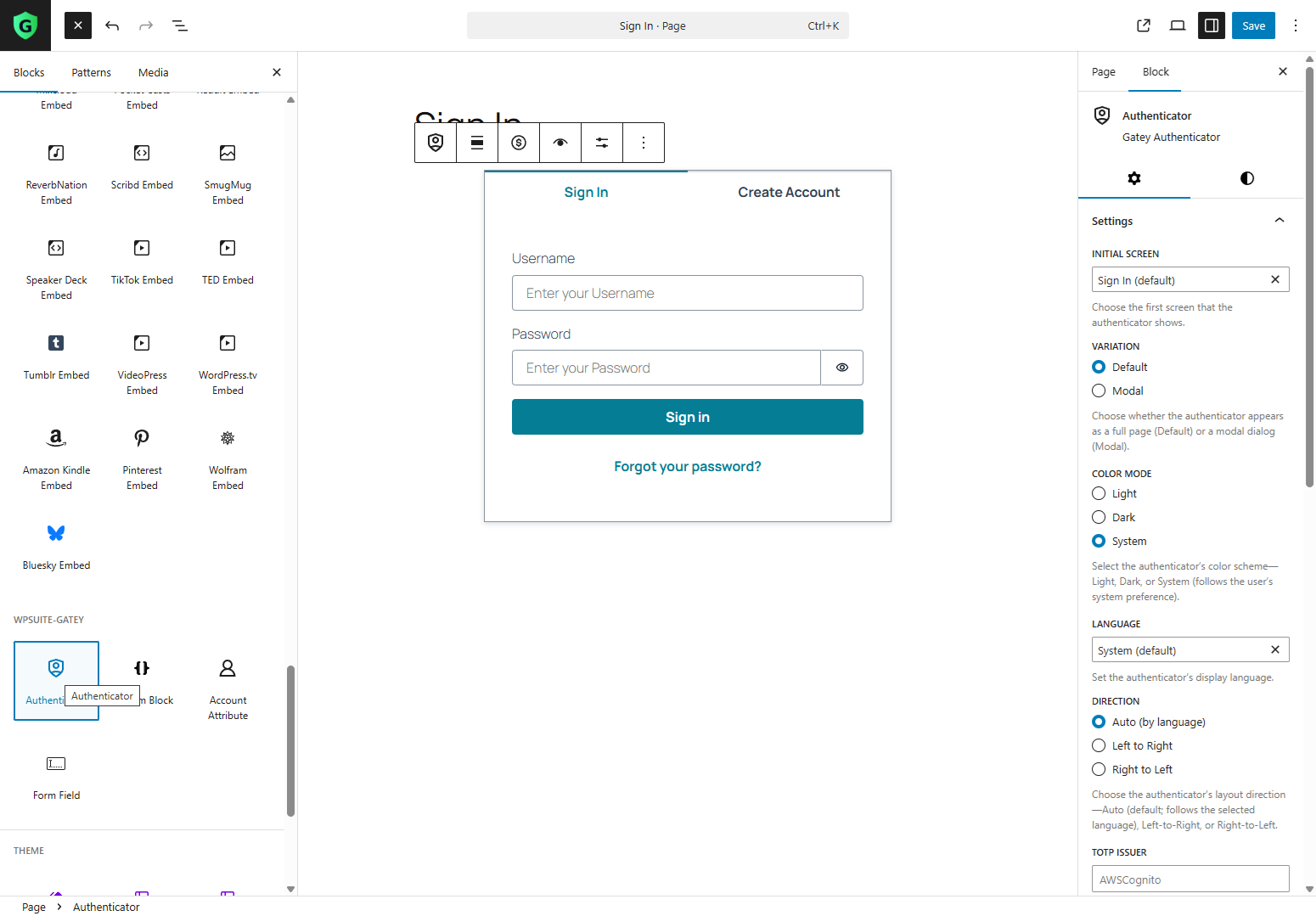1316x916 pixels.
Task: Click the dollar sign icon in block toolbar
Action: [519, 143]
